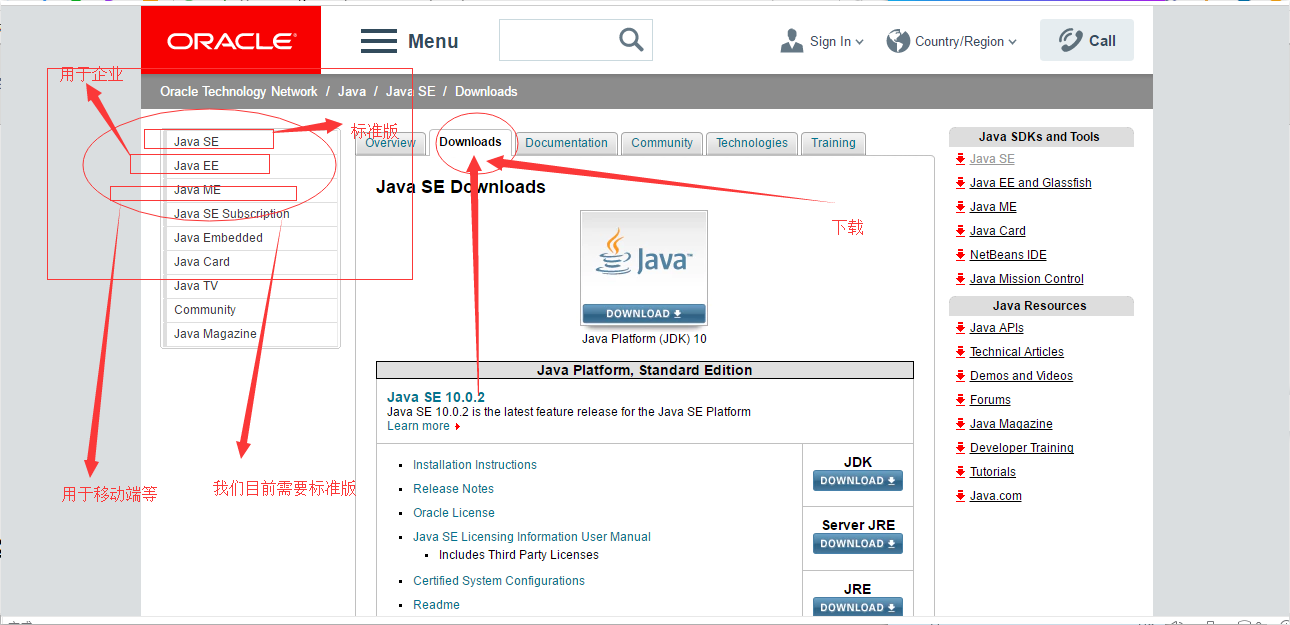Open Installation Instructions link
This screenshot has height=625, width=1290.
point(475,465)
